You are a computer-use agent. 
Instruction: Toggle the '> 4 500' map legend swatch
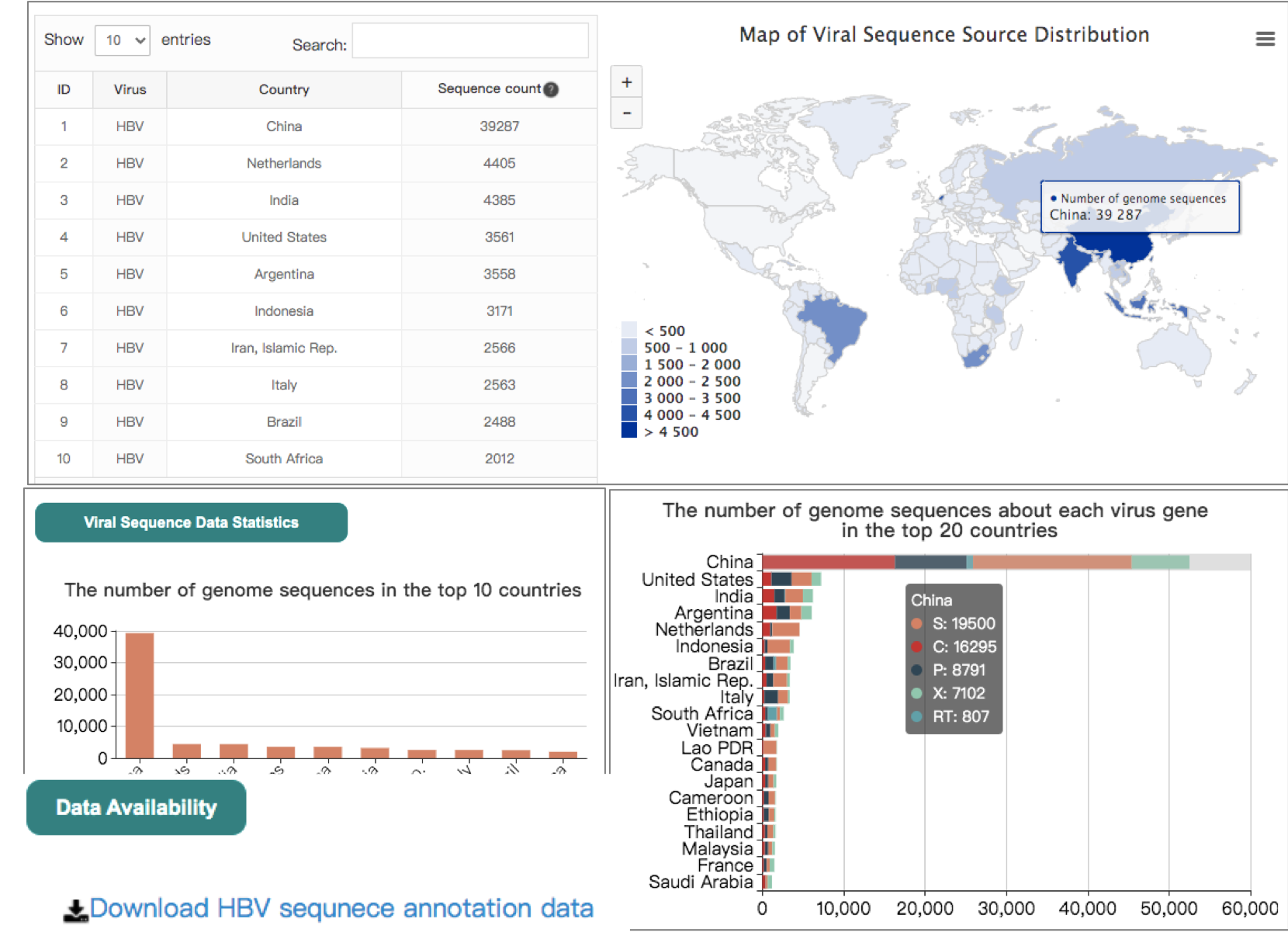click(629, 432)
